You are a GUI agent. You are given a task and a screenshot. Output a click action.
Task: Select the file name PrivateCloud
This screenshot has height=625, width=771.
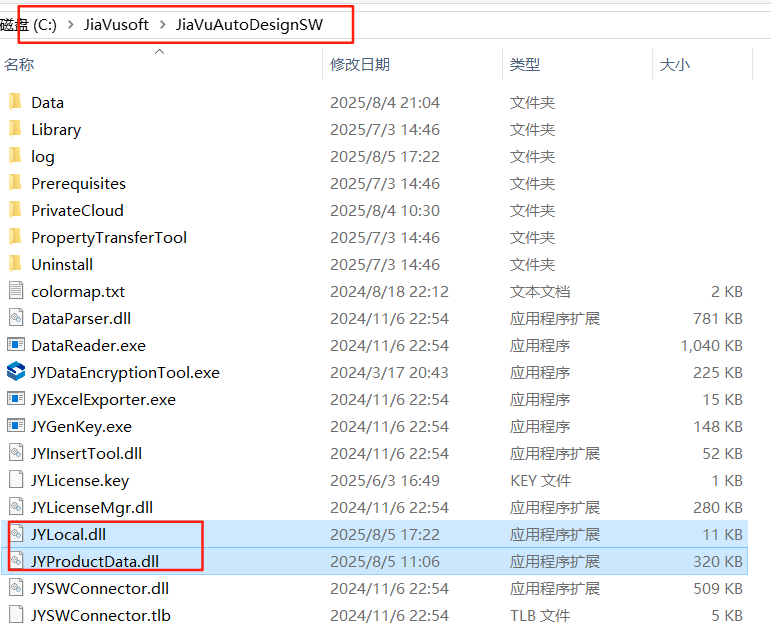(77, 210)
